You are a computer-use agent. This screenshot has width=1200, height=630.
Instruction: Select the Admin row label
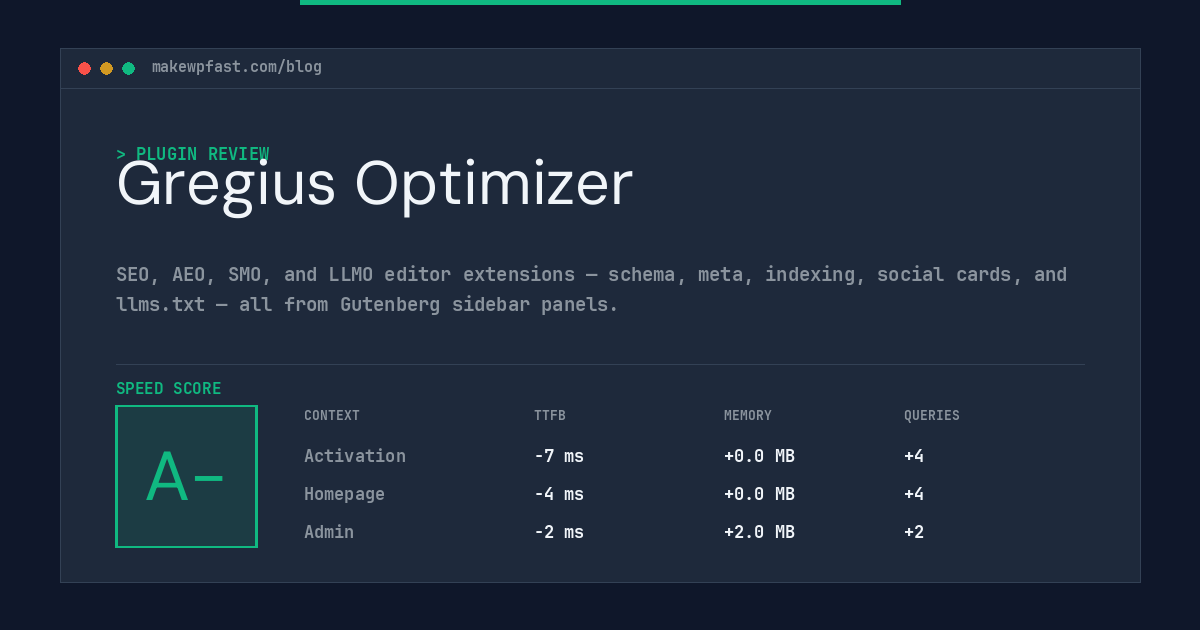tap(329, 532)
